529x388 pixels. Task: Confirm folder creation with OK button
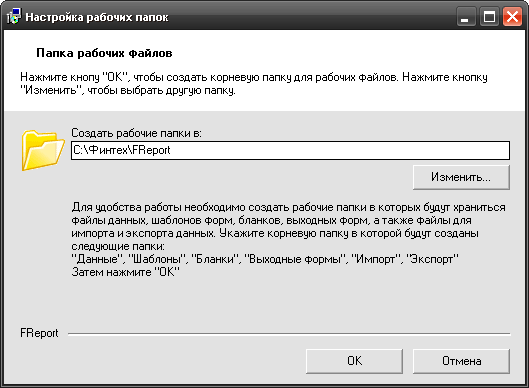(354, 361)
